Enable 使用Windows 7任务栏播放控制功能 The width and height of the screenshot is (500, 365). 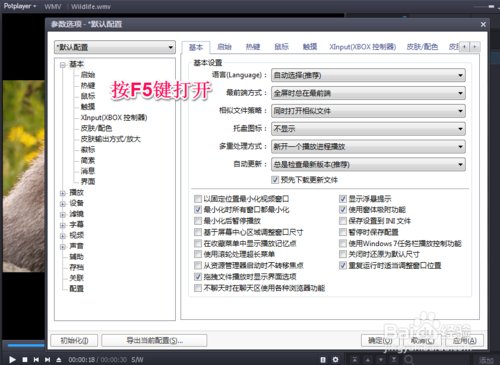pos(343,243)
